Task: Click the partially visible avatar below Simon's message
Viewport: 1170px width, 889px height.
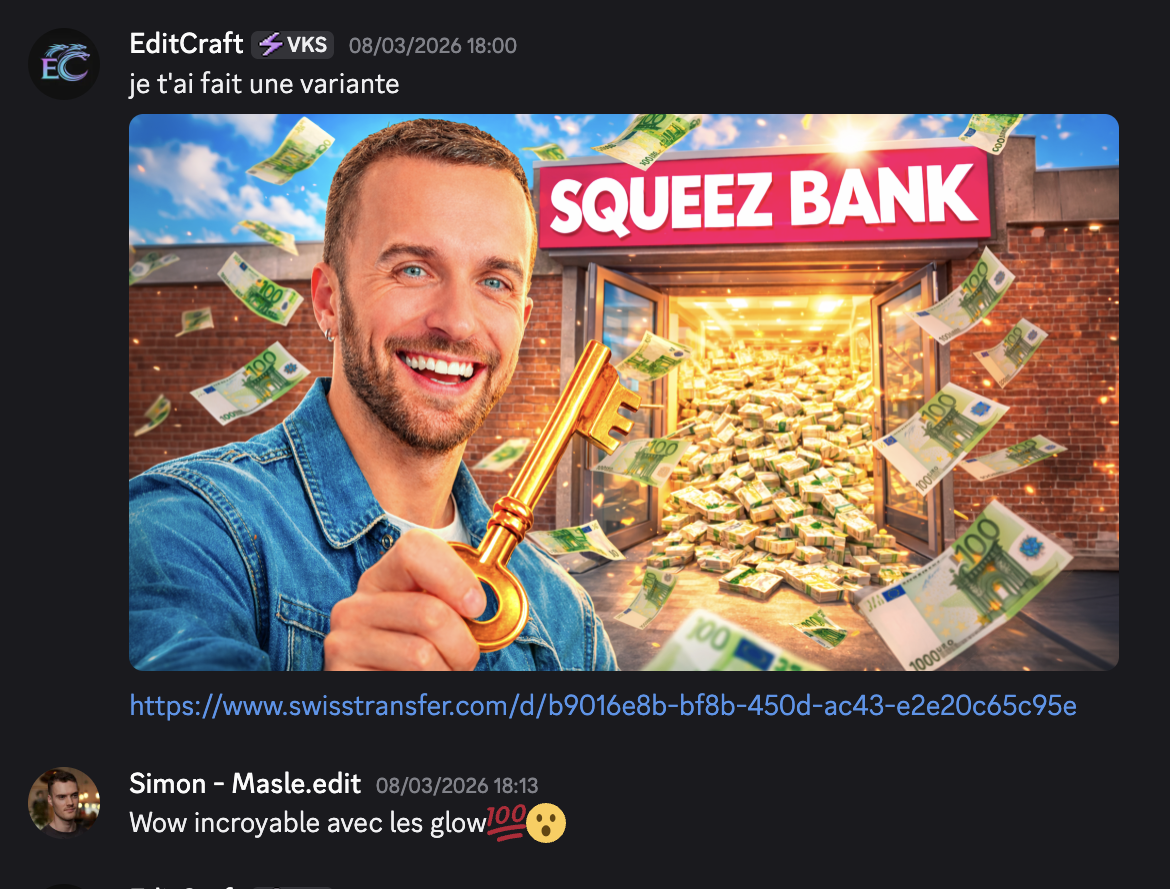Action: tap(64, 886)
